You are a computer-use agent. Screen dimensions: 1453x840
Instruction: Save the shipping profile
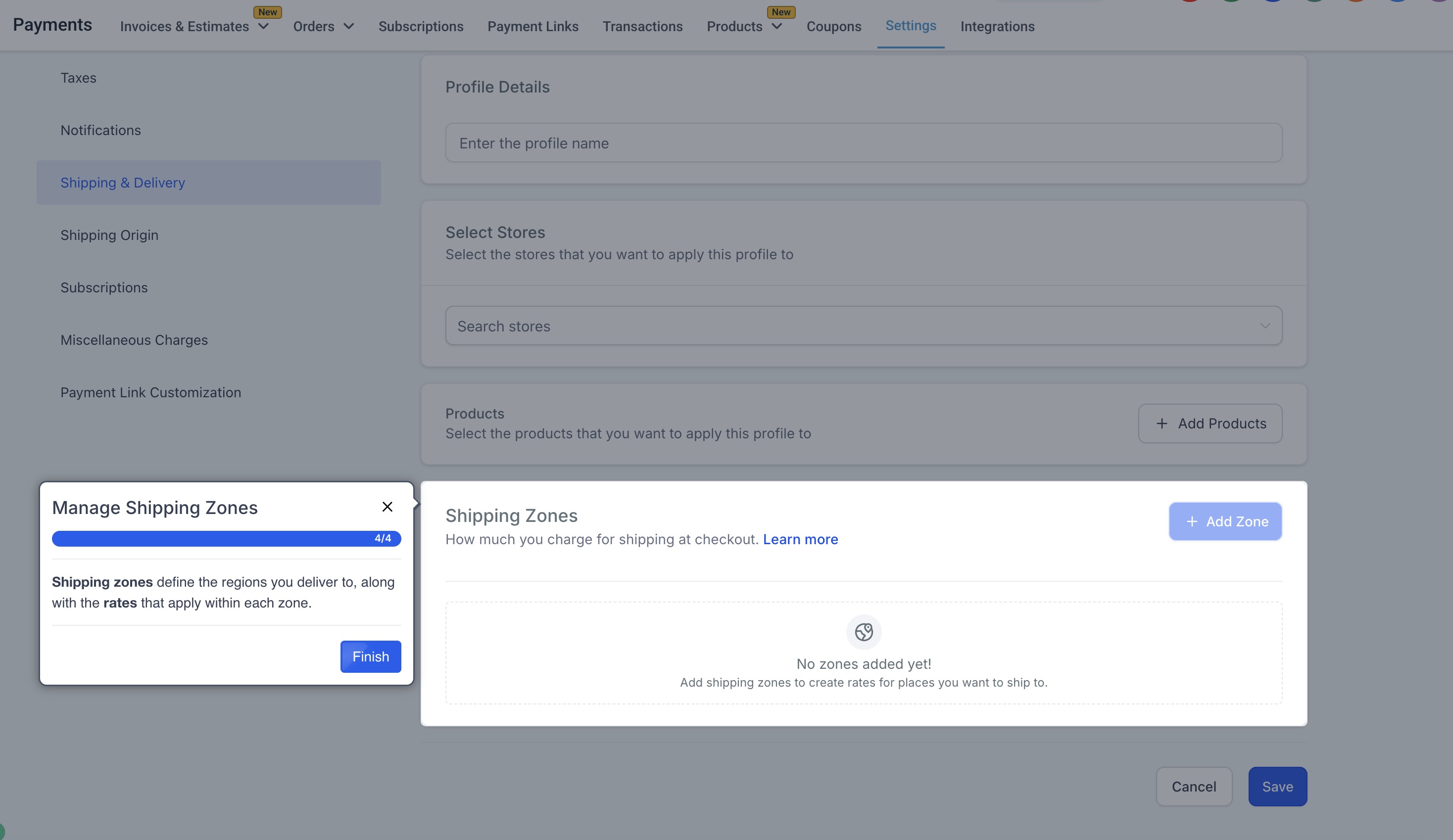coord(1277,787)
